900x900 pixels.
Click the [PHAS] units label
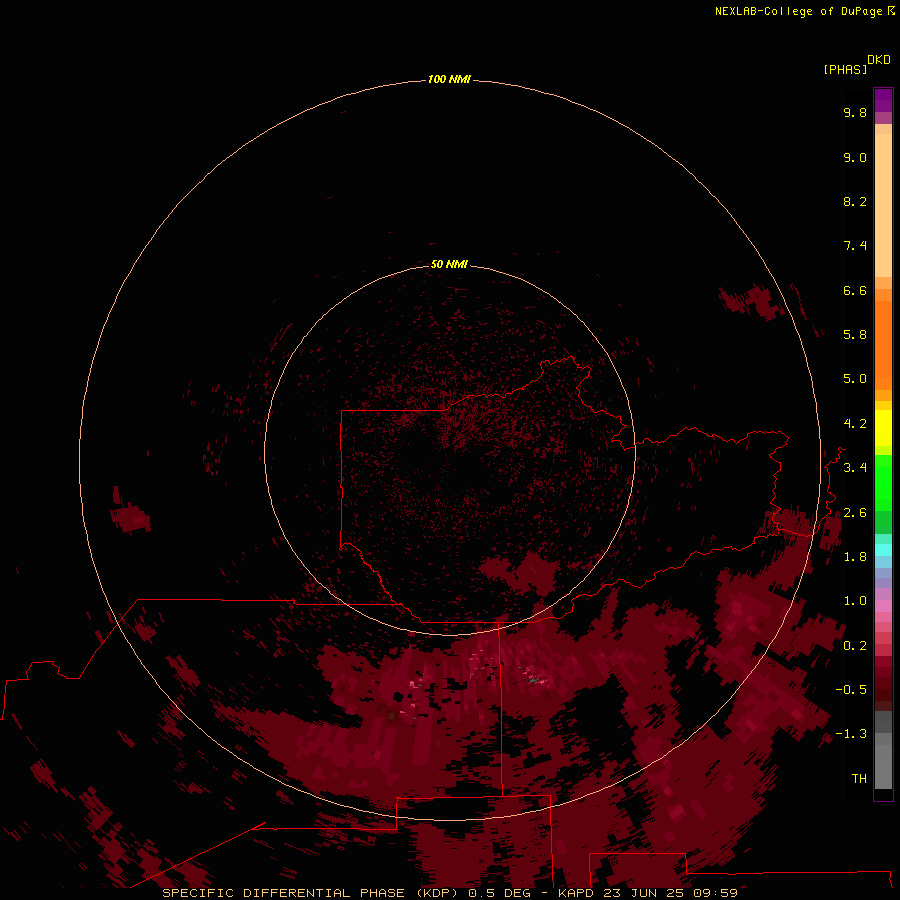[x=845, y=70]
